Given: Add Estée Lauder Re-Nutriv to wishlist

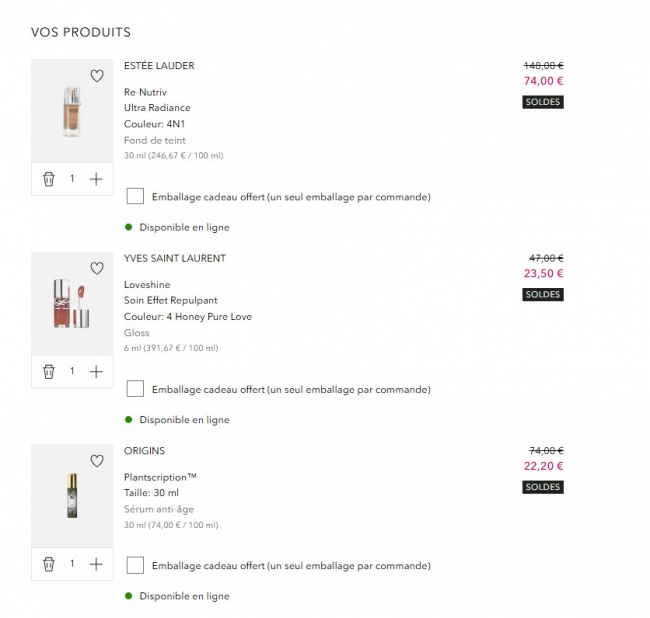Looking at the screenshot, I should [x=97, y=76].
